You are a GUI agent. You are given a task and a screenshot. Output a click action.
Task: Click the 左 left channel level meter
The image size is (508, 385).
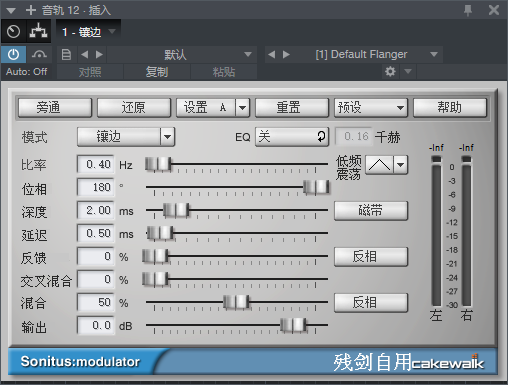pyautogui.click(x=436, y=231)
